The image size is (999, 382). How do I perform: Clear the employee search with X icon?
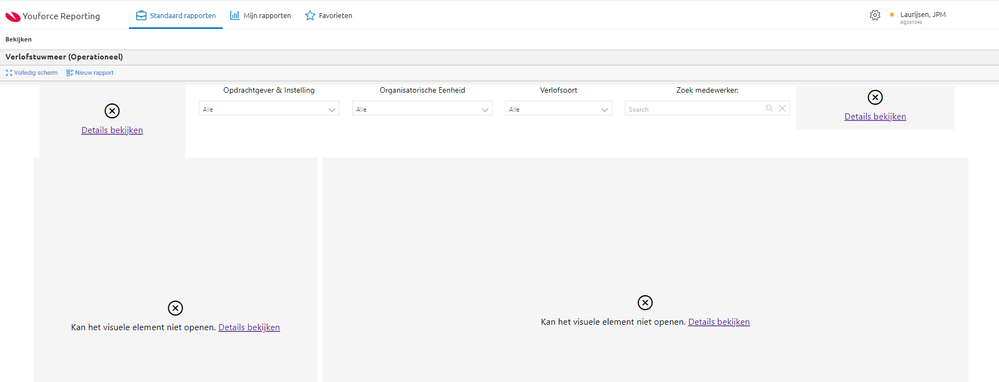[x=782, y=109]
